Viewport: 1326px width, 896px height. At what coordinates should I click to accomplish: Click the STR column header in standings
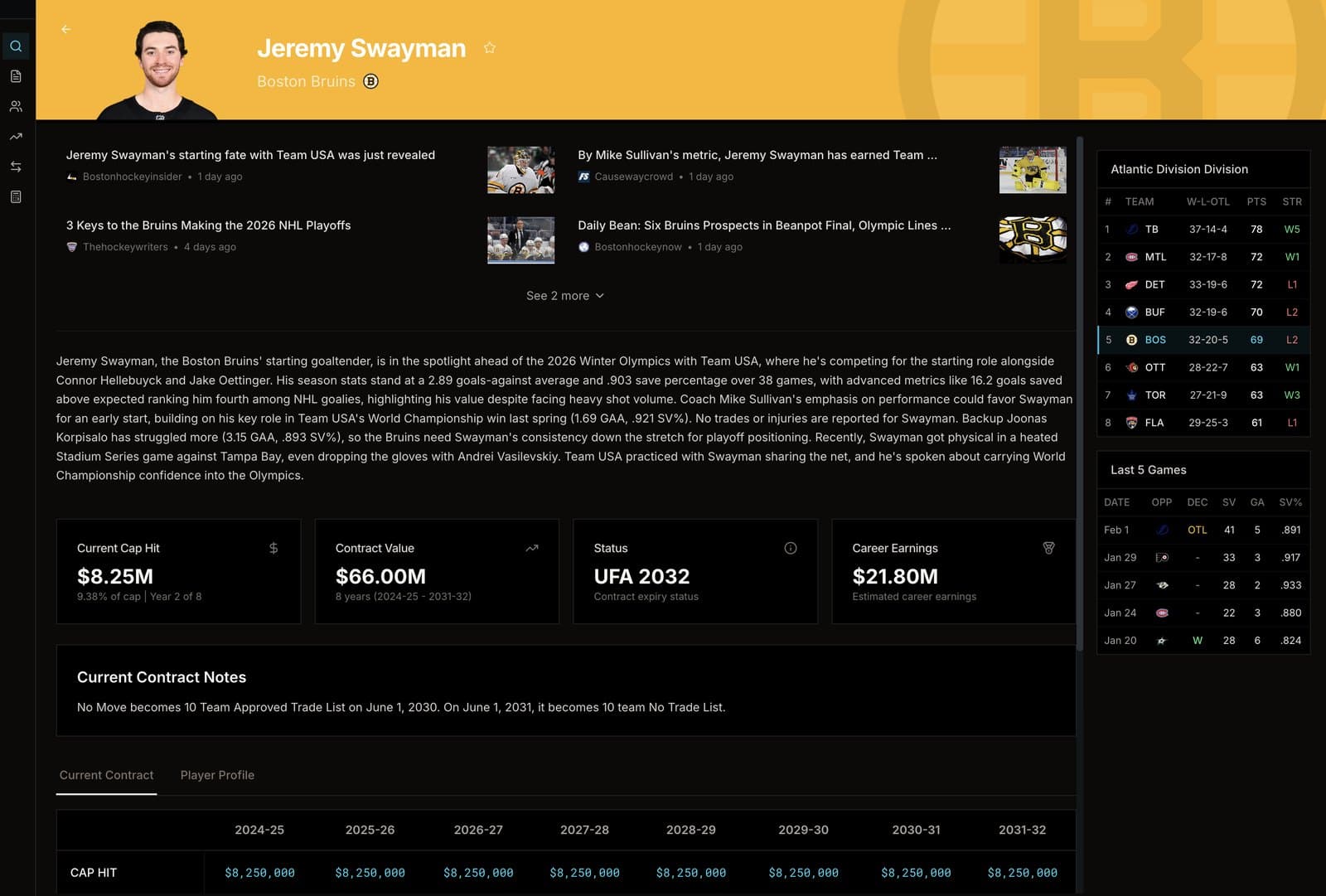1292,201
